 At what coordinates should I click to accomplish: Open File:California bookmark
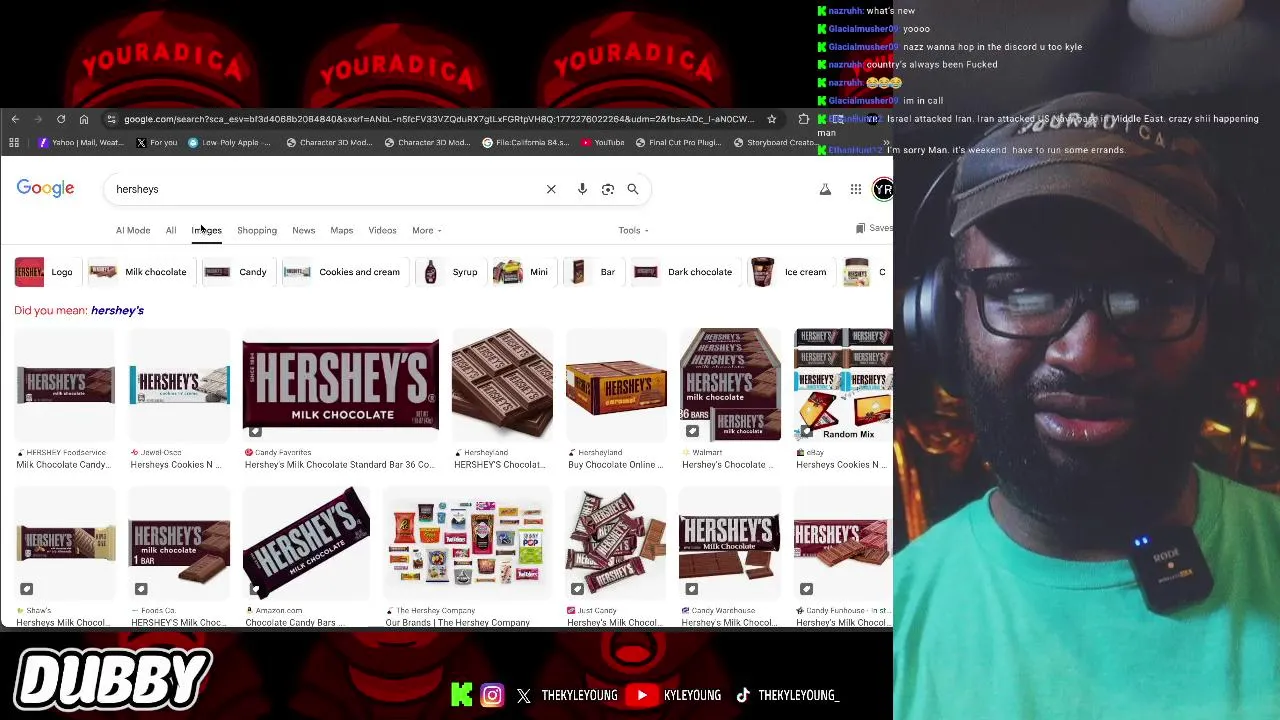(x=526, y=143)
